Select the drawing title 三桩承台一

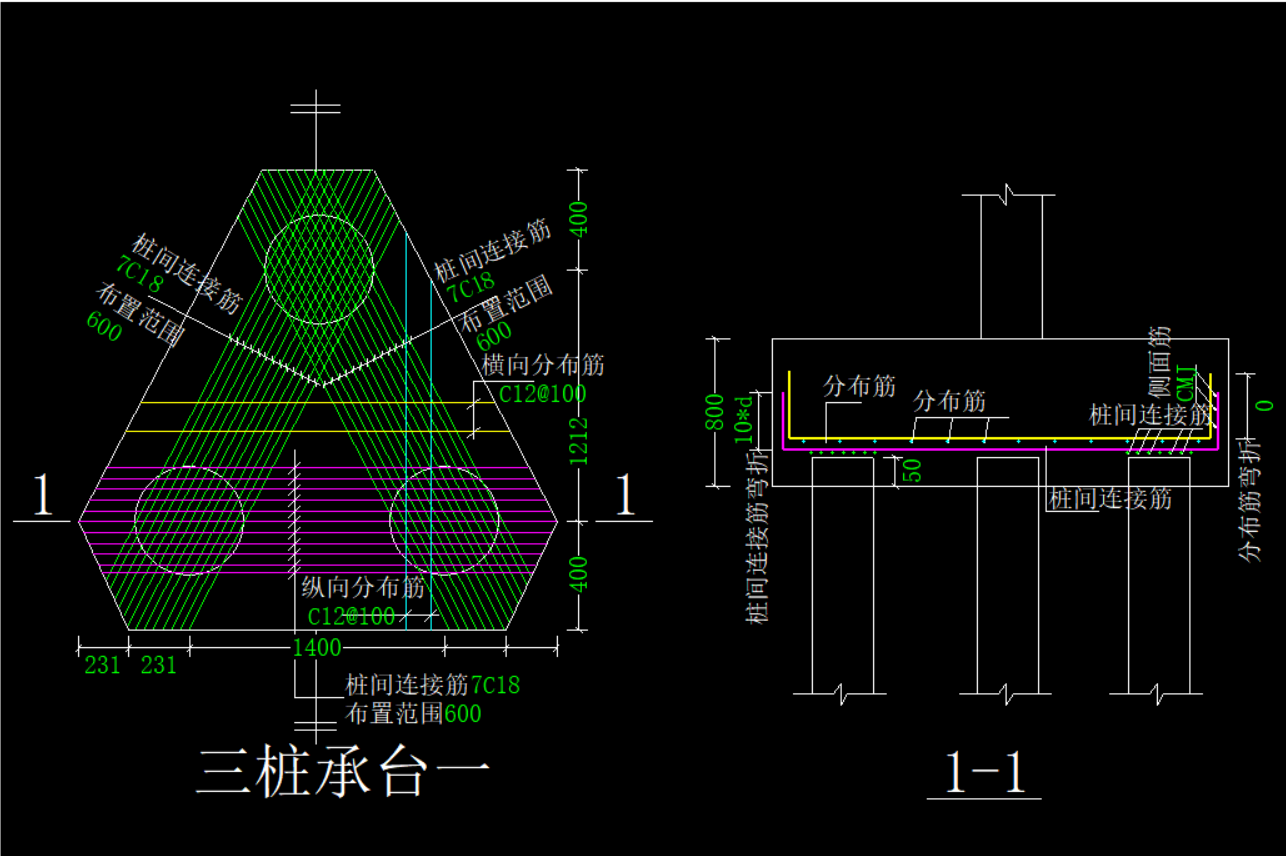(x=342, y=773)
